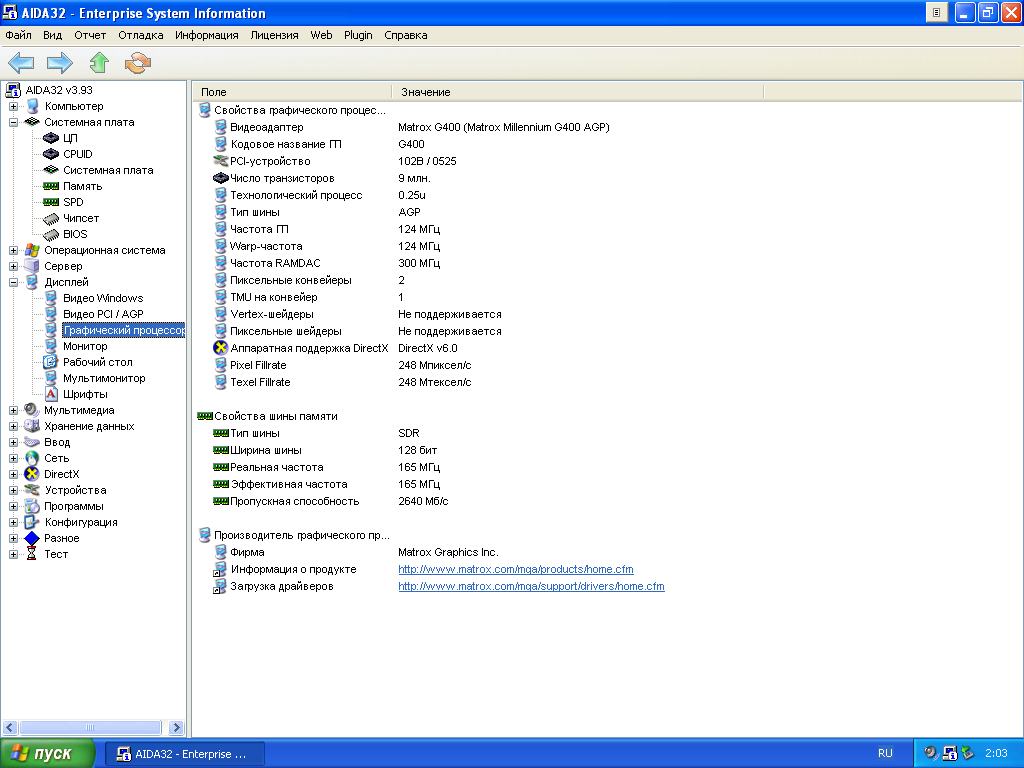1024x768 pixels.
Task: Select the SPD memory item
Action: click(x=73, y=202)
